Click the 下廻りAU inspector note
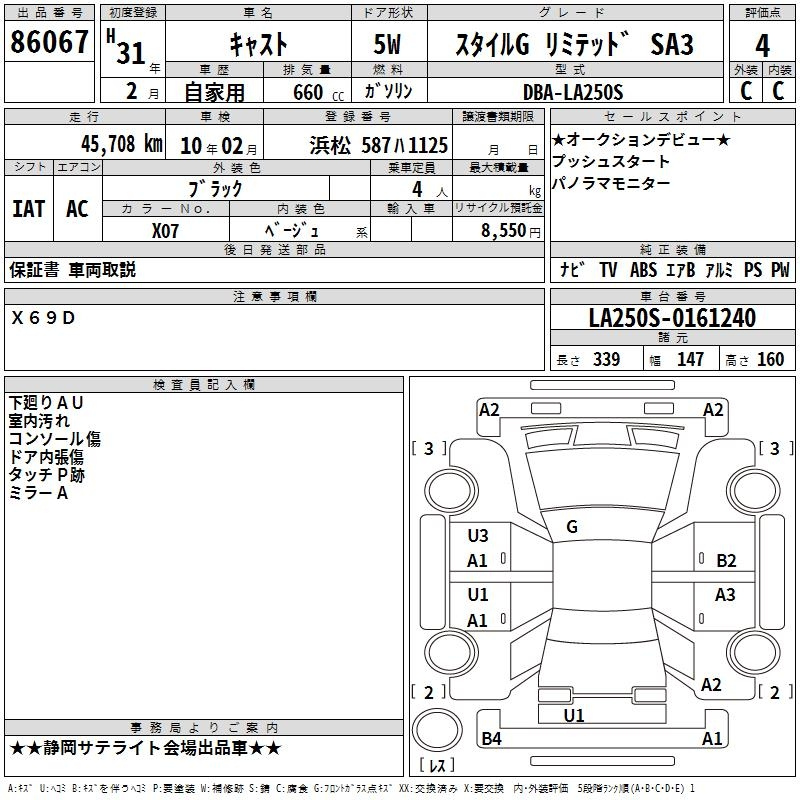This screenshot has height=800, width=800. click(47, 402)
